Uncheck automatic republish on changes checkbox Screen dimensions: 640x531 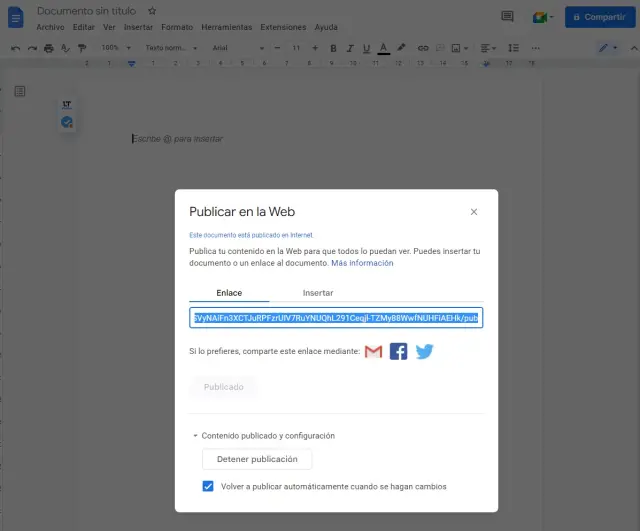(x=208, y=486)
